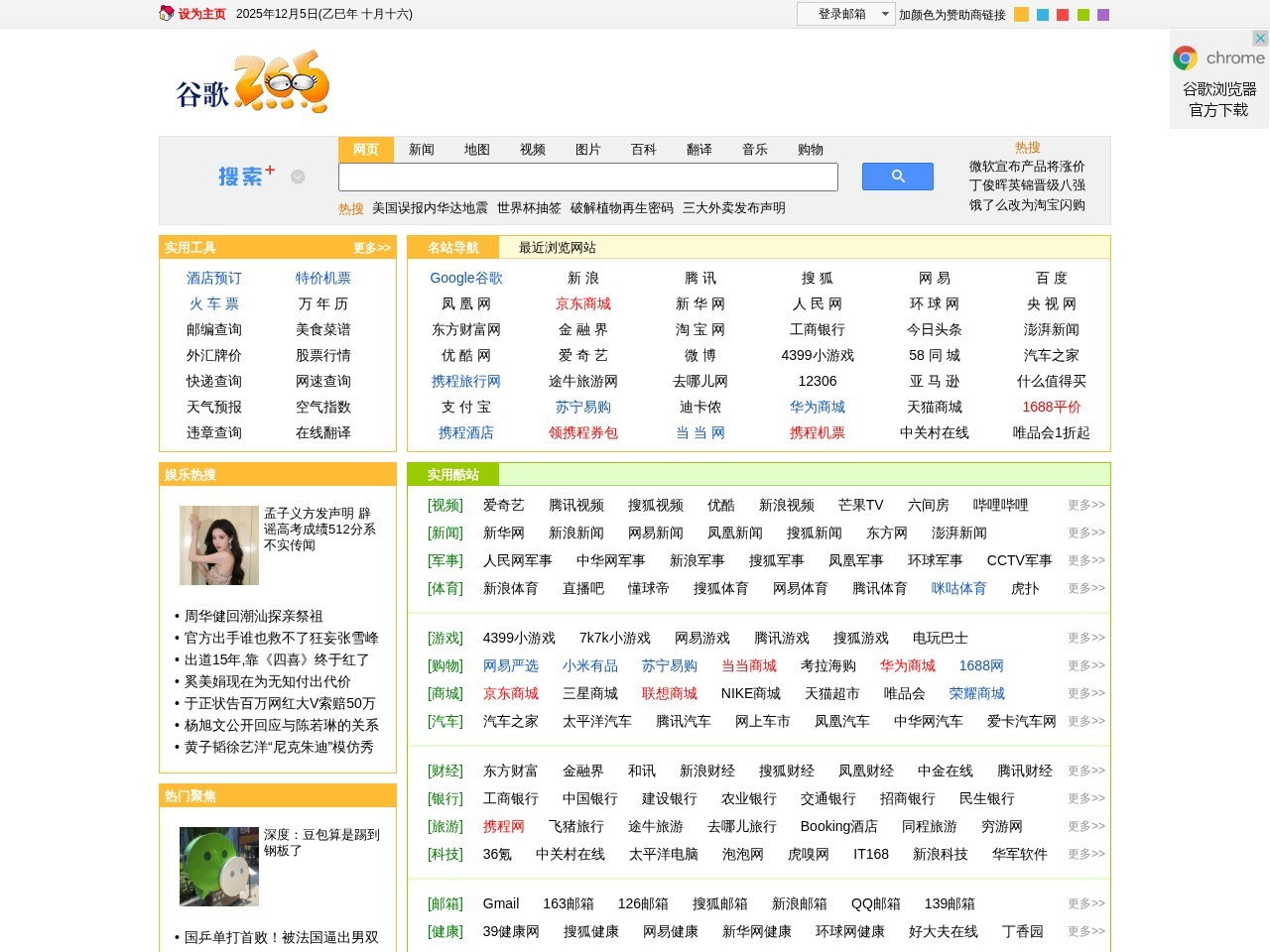Switch to the 图片 search tab
The height and width of the screenshot is (952, 1270).
[589, 149]
